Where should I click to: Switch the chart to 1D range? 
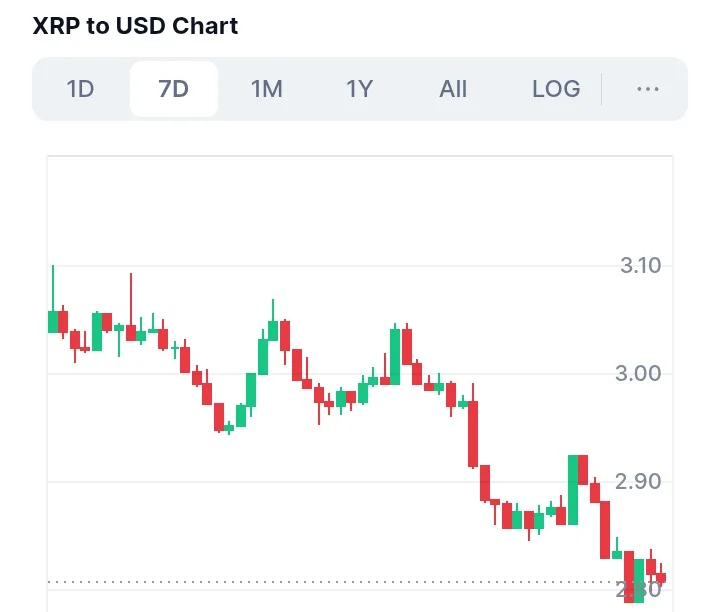tap(80, 89)
